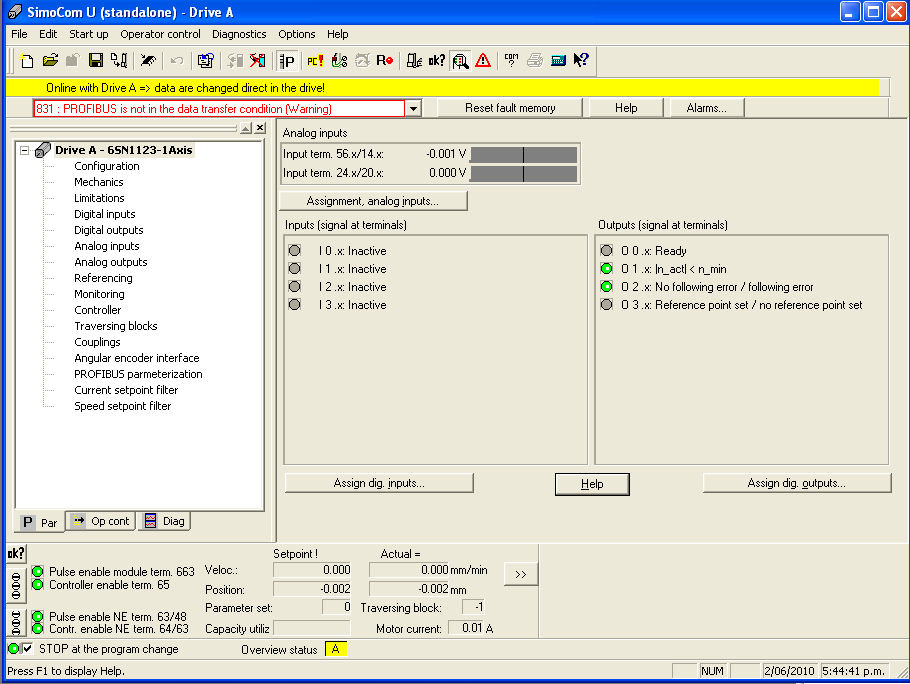Click the blue terminal display icon
910x684 pixels.
(558, 60)
